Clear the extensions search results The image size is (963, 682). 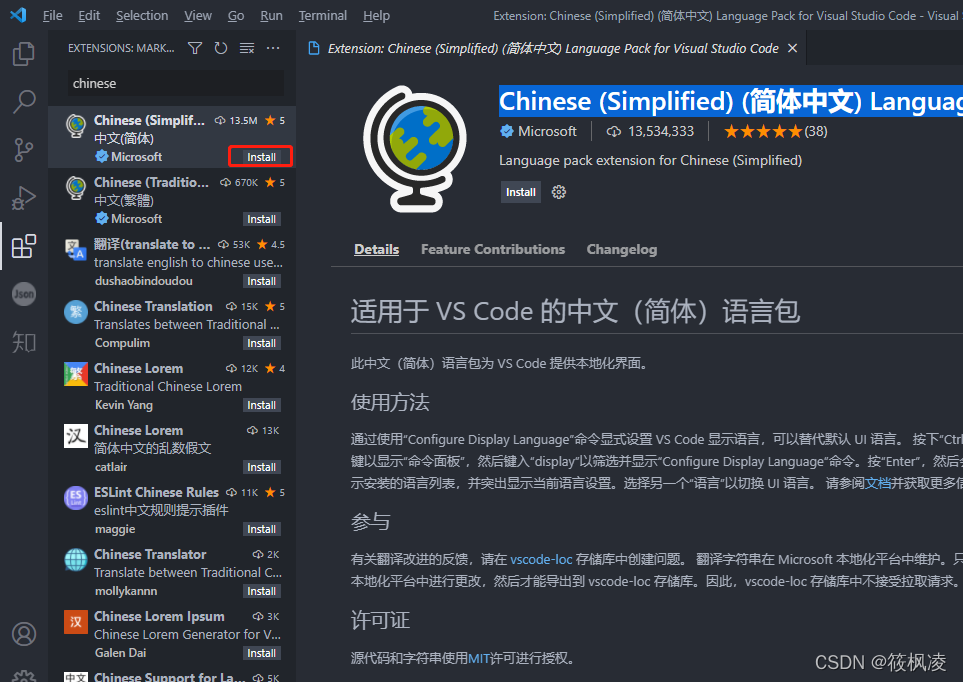(247, 47)
